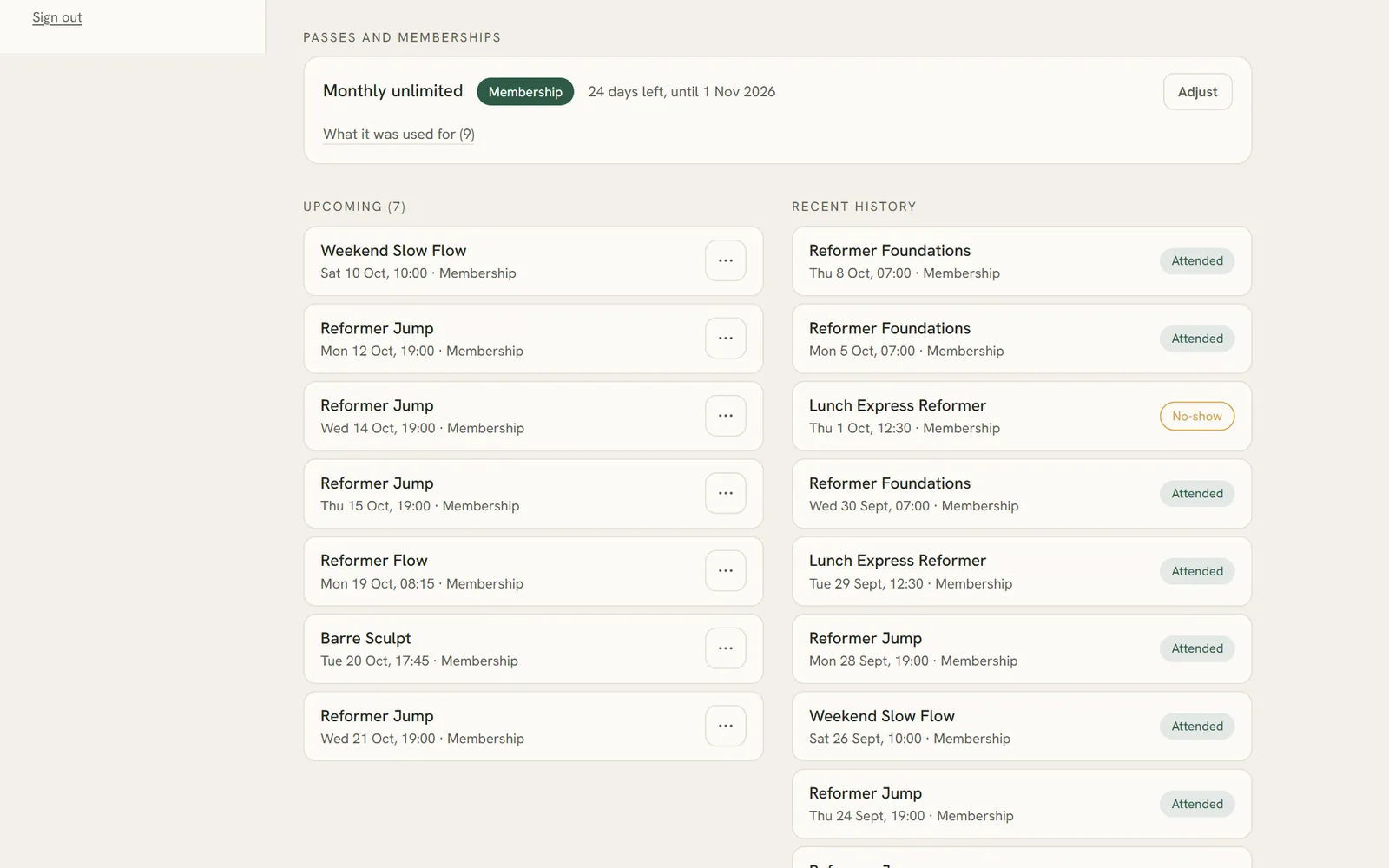This screenshot has height=868, width=1389.
Task: Click the Monthly unlimited pass title
Action: click(x=392, y=91)
